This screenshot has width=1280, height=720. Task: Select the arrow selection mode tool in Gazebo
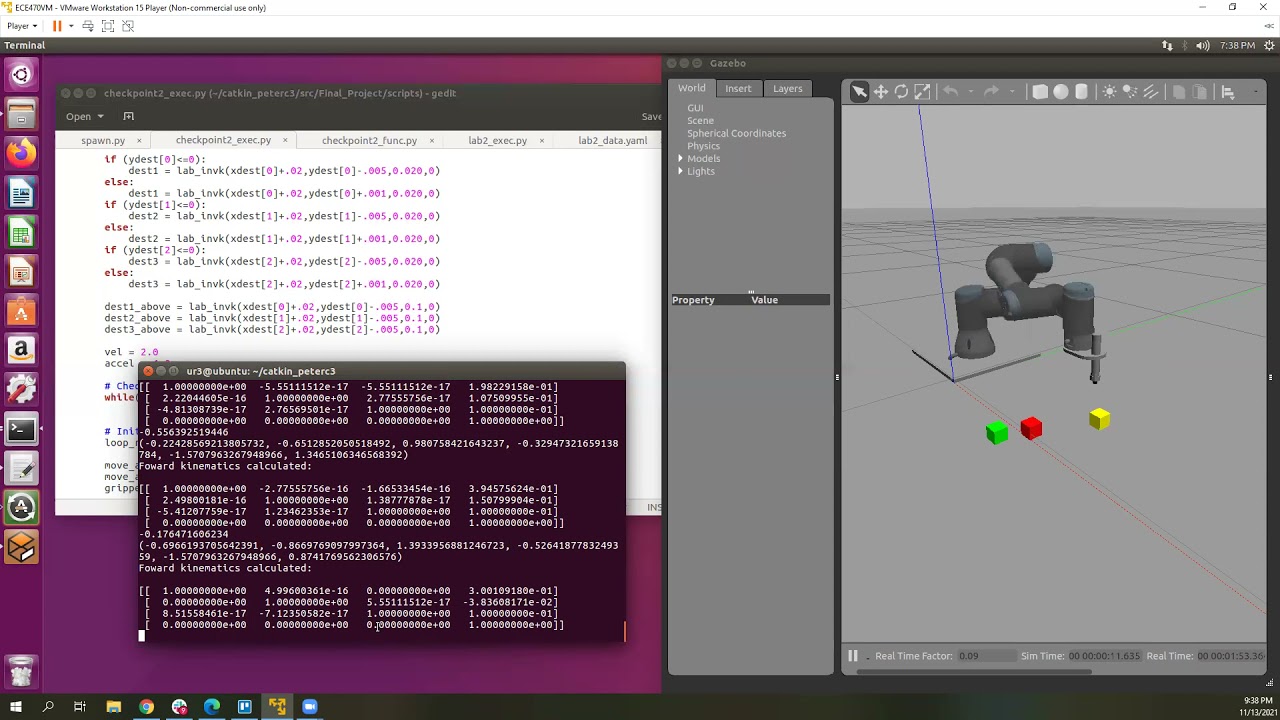click(x=859, y=92)
